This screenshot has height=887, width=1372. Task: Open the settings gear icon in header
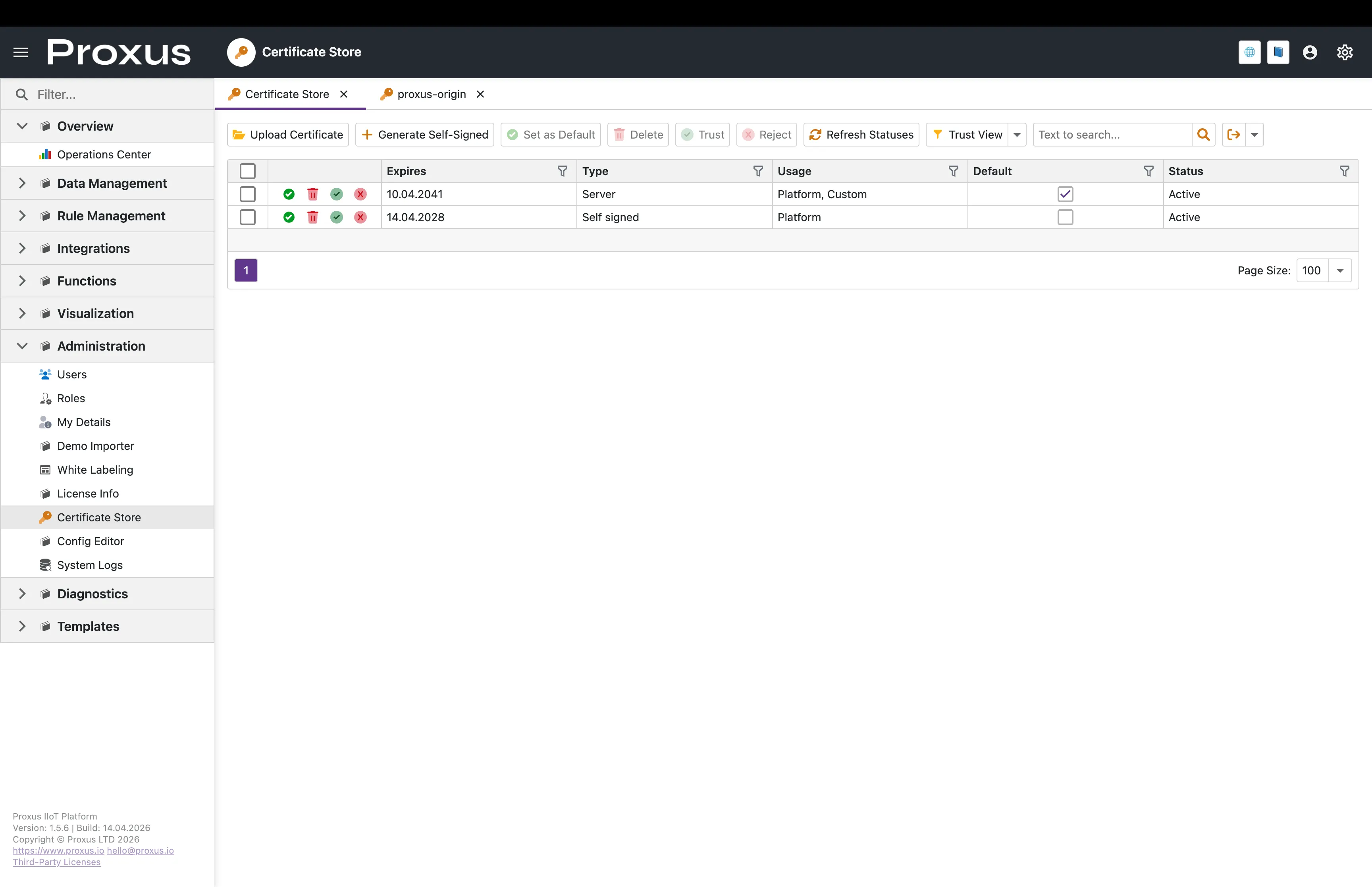(1344, 52)
